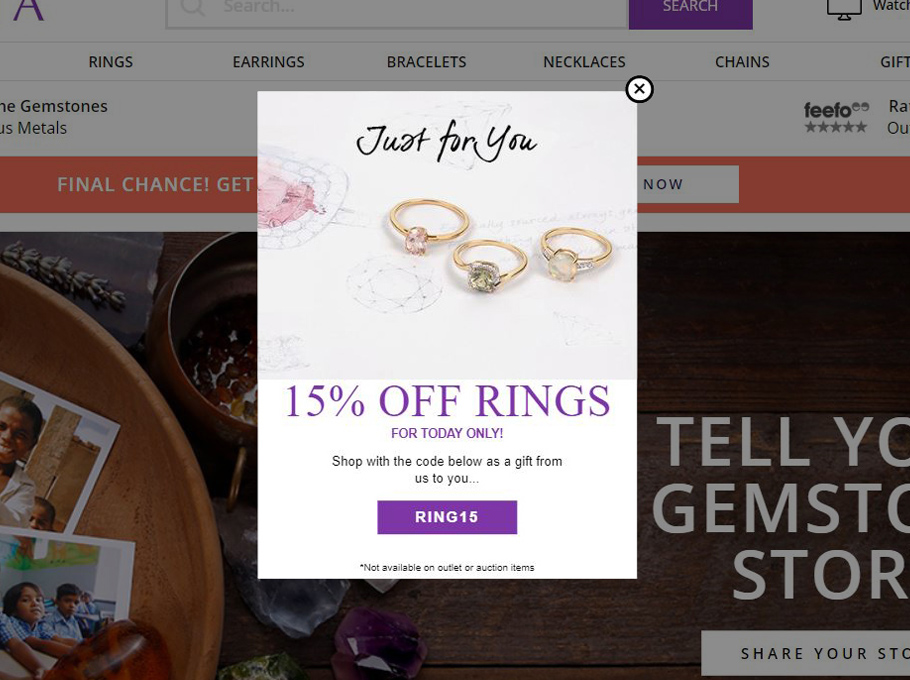Screen dimensions: 910x680
Task: Open the GIFTS menu item
Action: 895,62
